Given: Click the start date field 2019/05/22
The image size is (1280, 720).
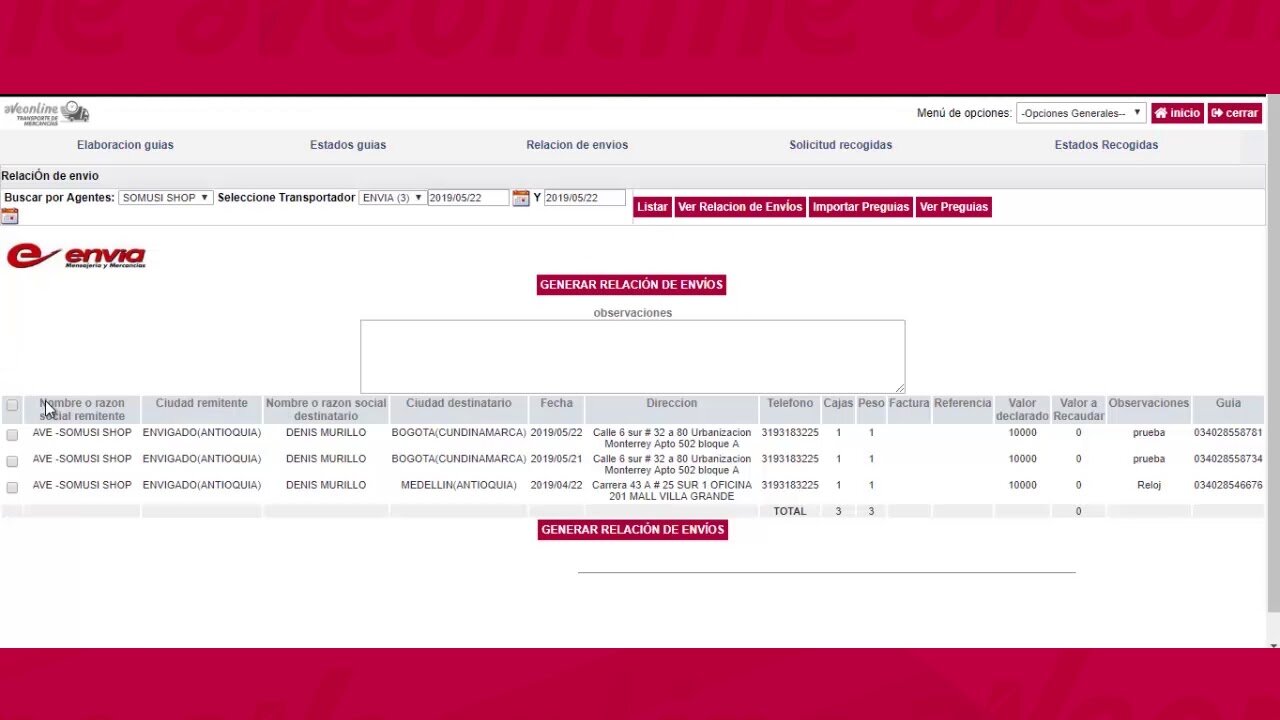Looking at the screenshot, I should pos(468,198).
